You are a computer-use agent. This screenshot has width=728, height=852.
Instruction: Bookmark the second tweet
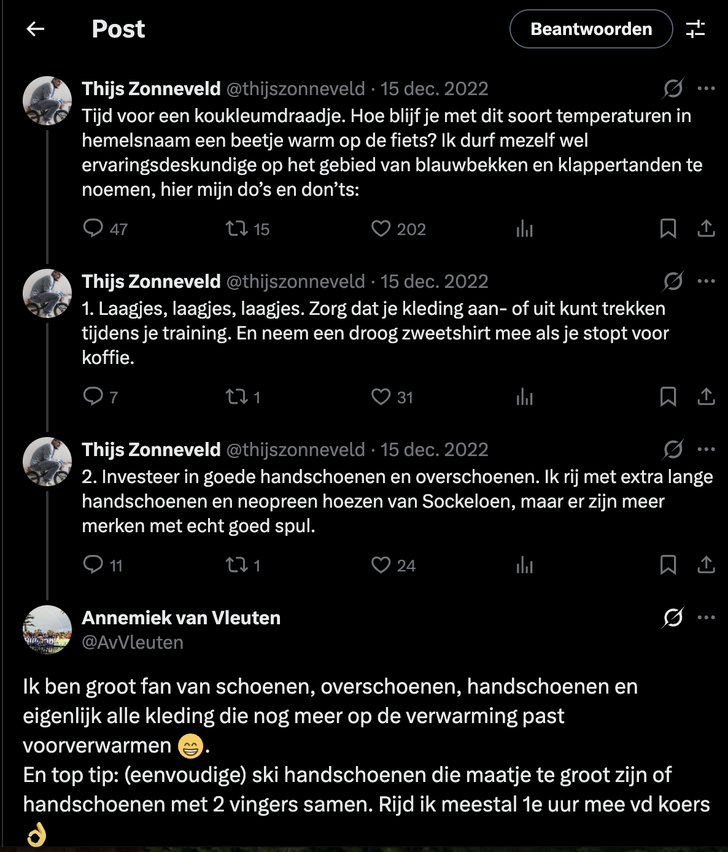coord(667,397)
